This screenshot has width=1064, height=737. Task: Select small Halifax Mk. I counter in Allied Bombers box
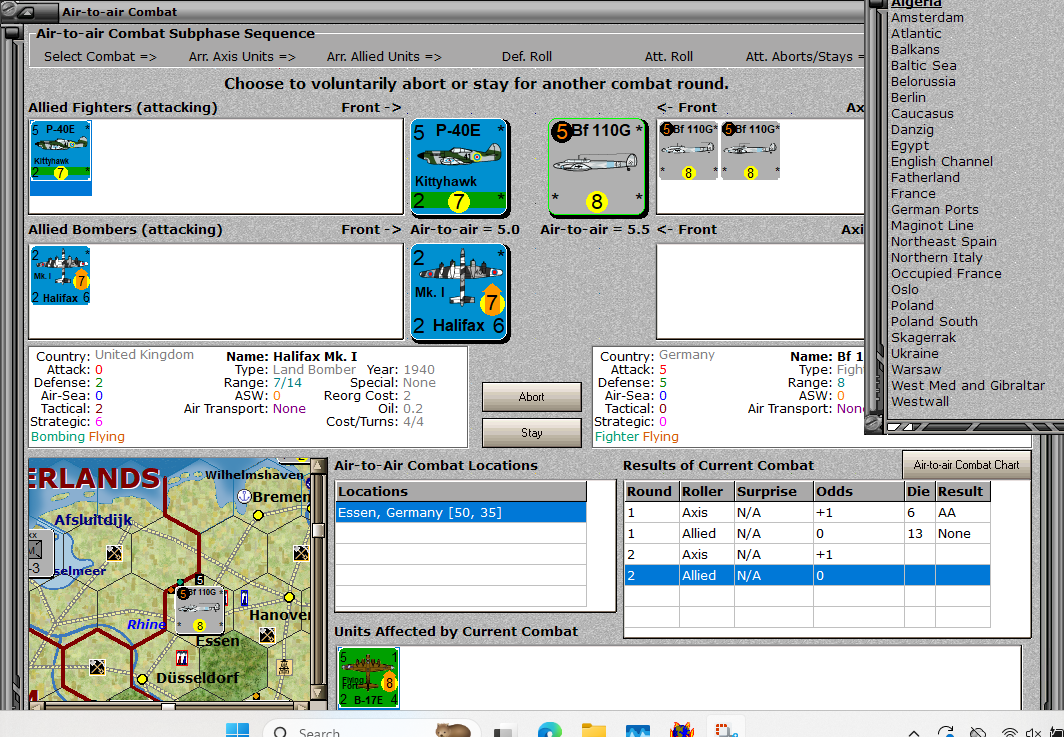[x=60, y=276]
